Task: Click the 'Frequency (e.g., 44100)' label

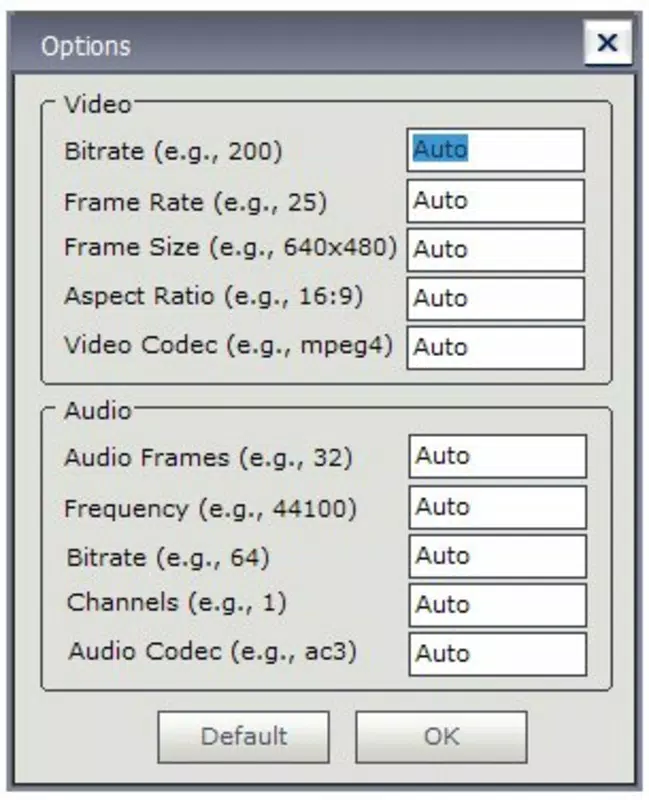Action: coord(210,509)
